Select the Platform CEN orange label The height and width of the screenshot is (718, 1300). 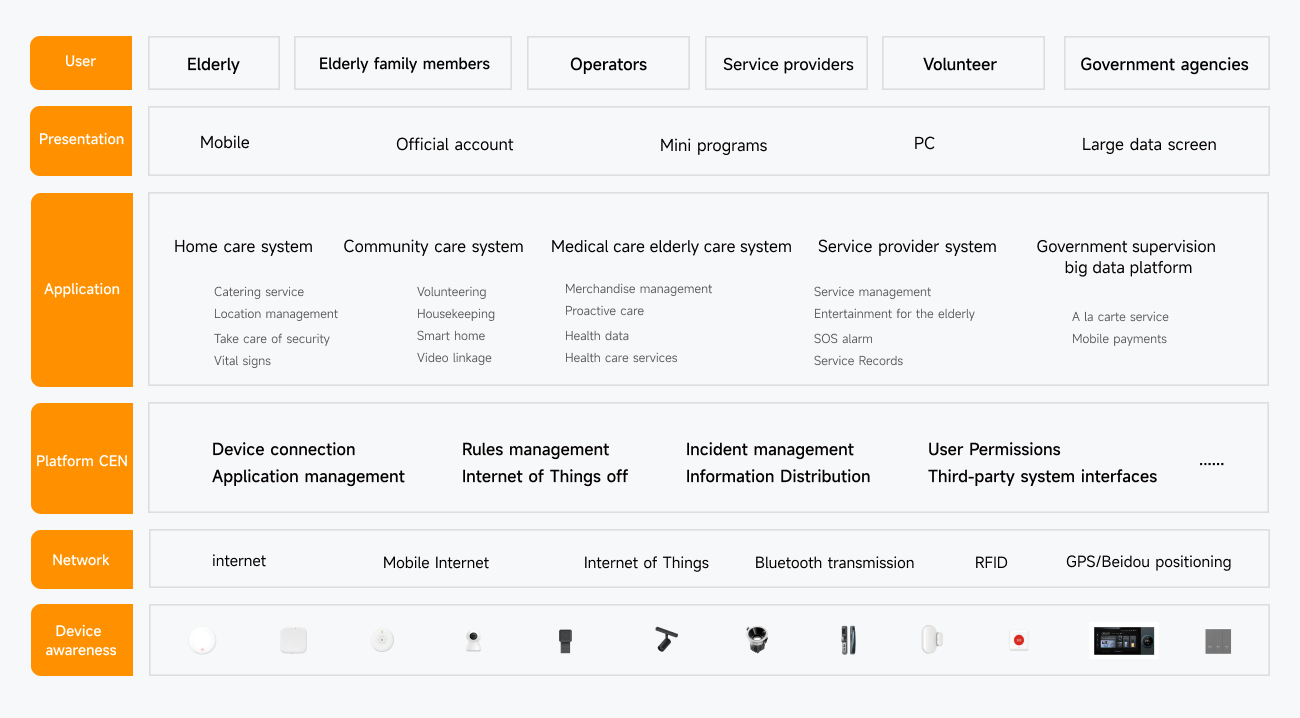[82, 461]
